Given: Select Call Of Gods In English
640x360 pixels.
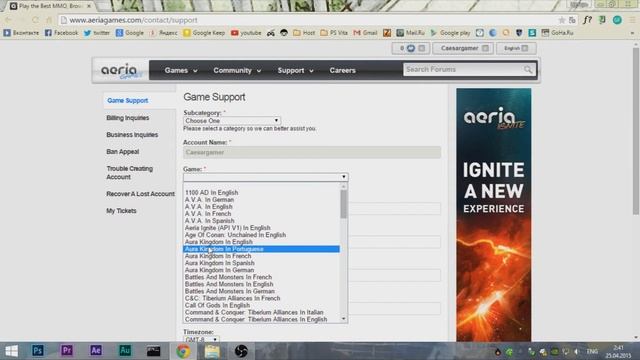Looking at the screenshot, I should click(x=261, y=305).
